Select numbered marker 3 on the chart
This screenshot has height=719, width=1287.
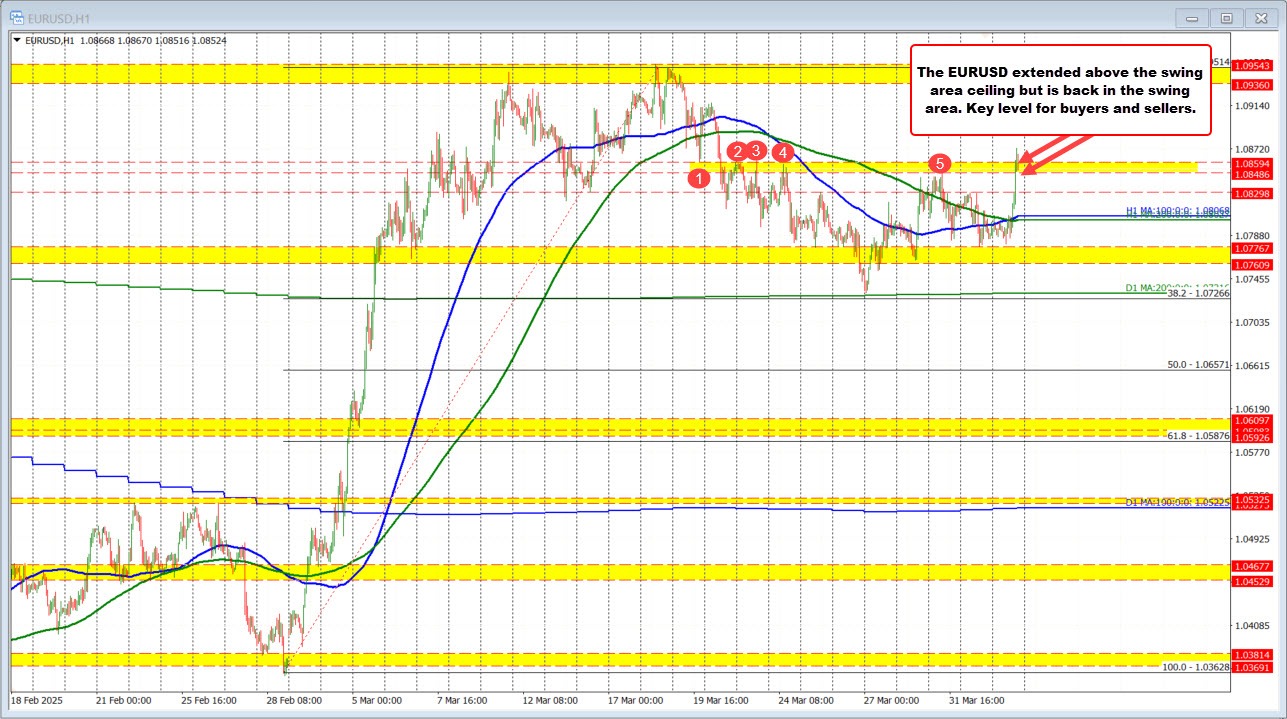click(x=755, y=150)
